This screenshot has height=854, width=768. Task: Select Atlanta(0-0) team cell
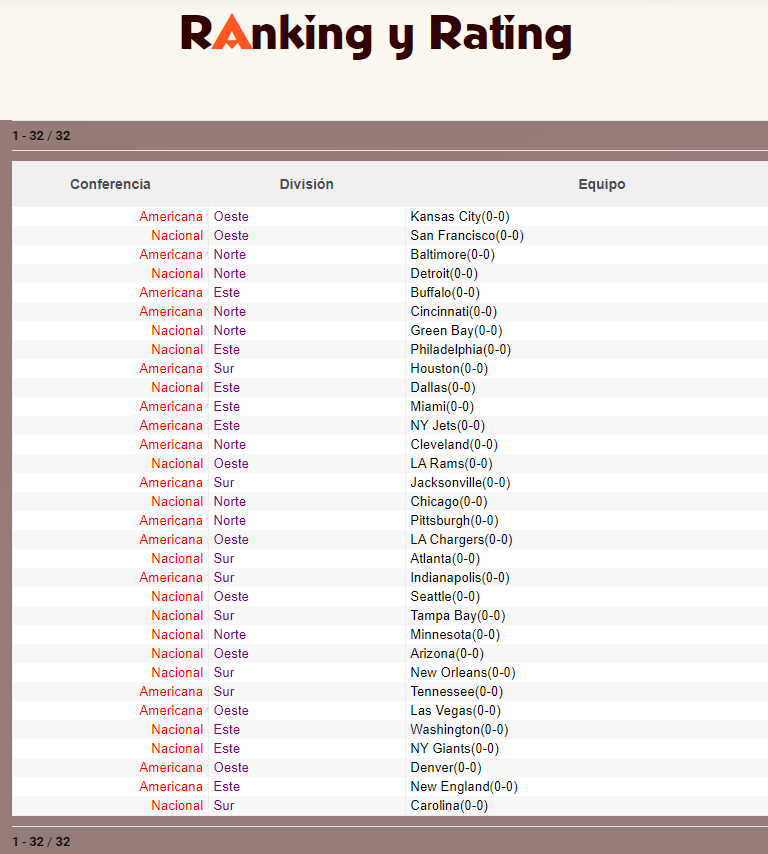click(x=445, y=558)
